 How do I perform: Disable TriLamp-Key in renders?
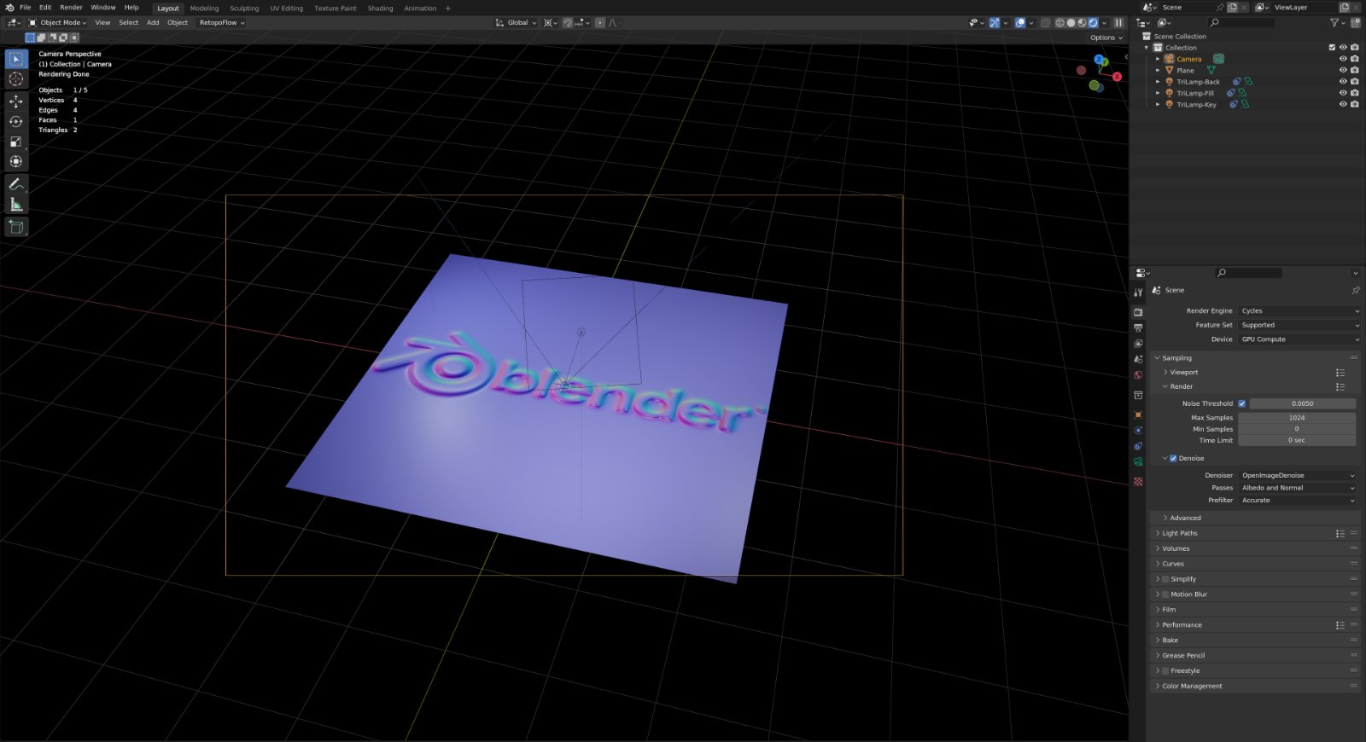coord(1355,104)
